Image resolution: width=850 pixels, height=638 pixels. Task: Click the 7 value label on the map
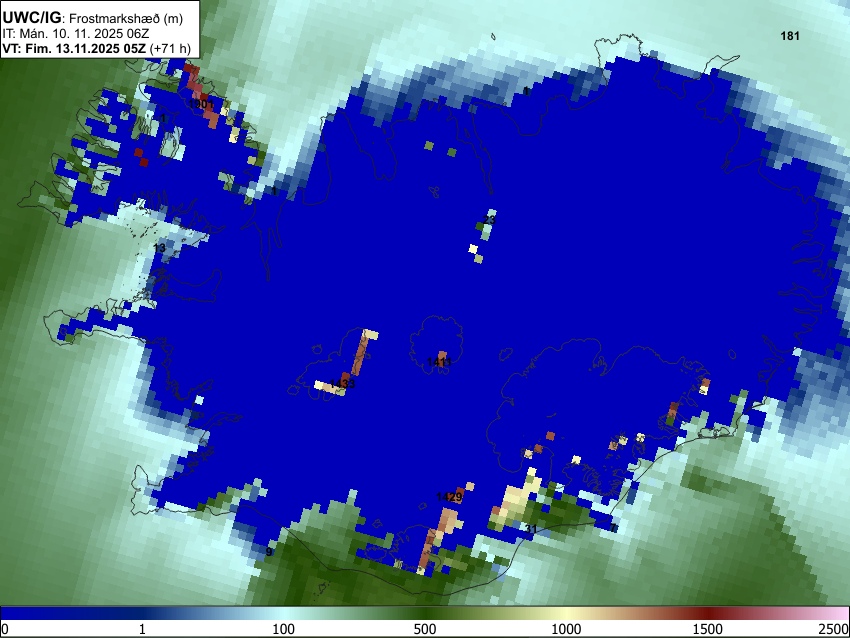coord(613,527)
